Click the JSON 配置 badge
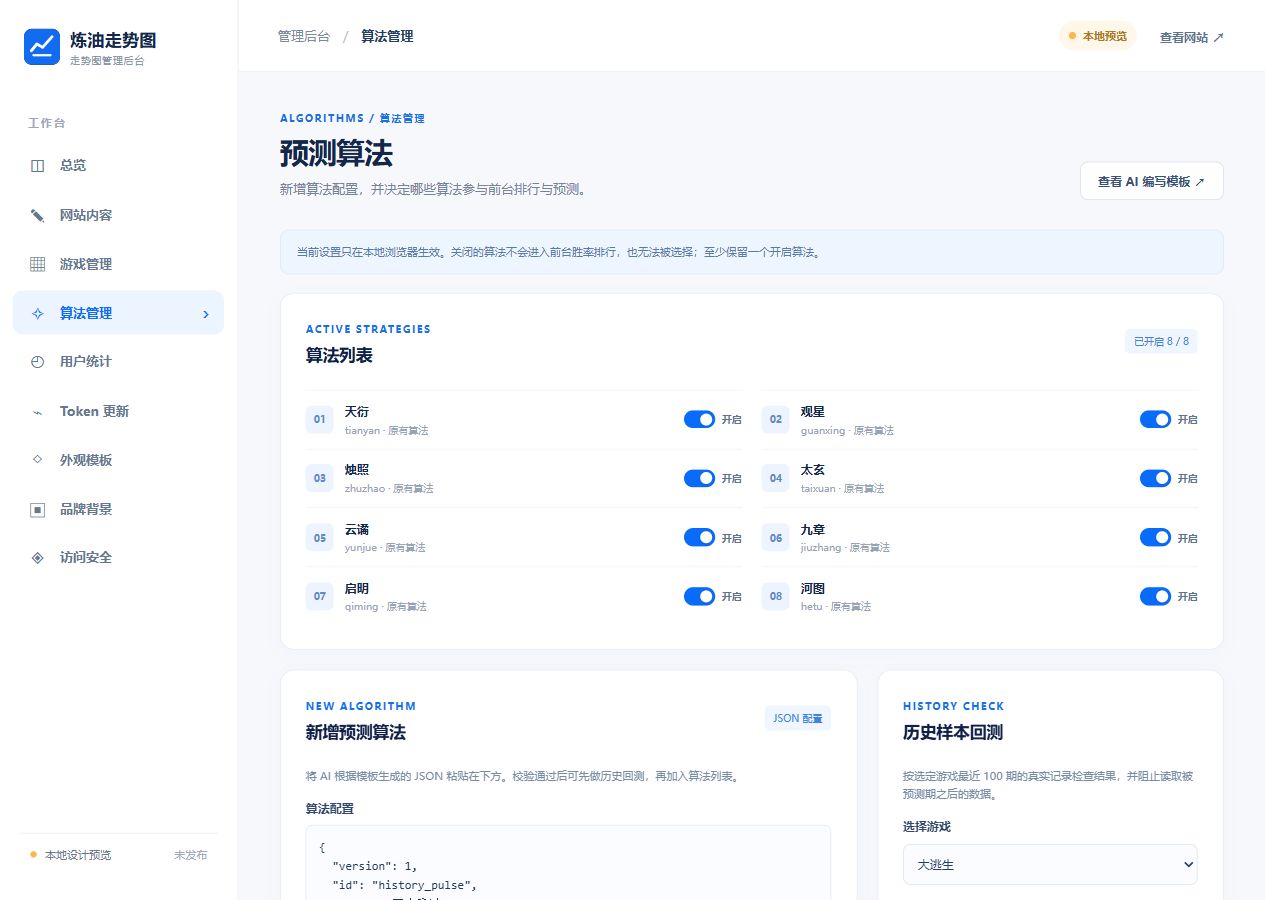 click(x=797, y=719)
